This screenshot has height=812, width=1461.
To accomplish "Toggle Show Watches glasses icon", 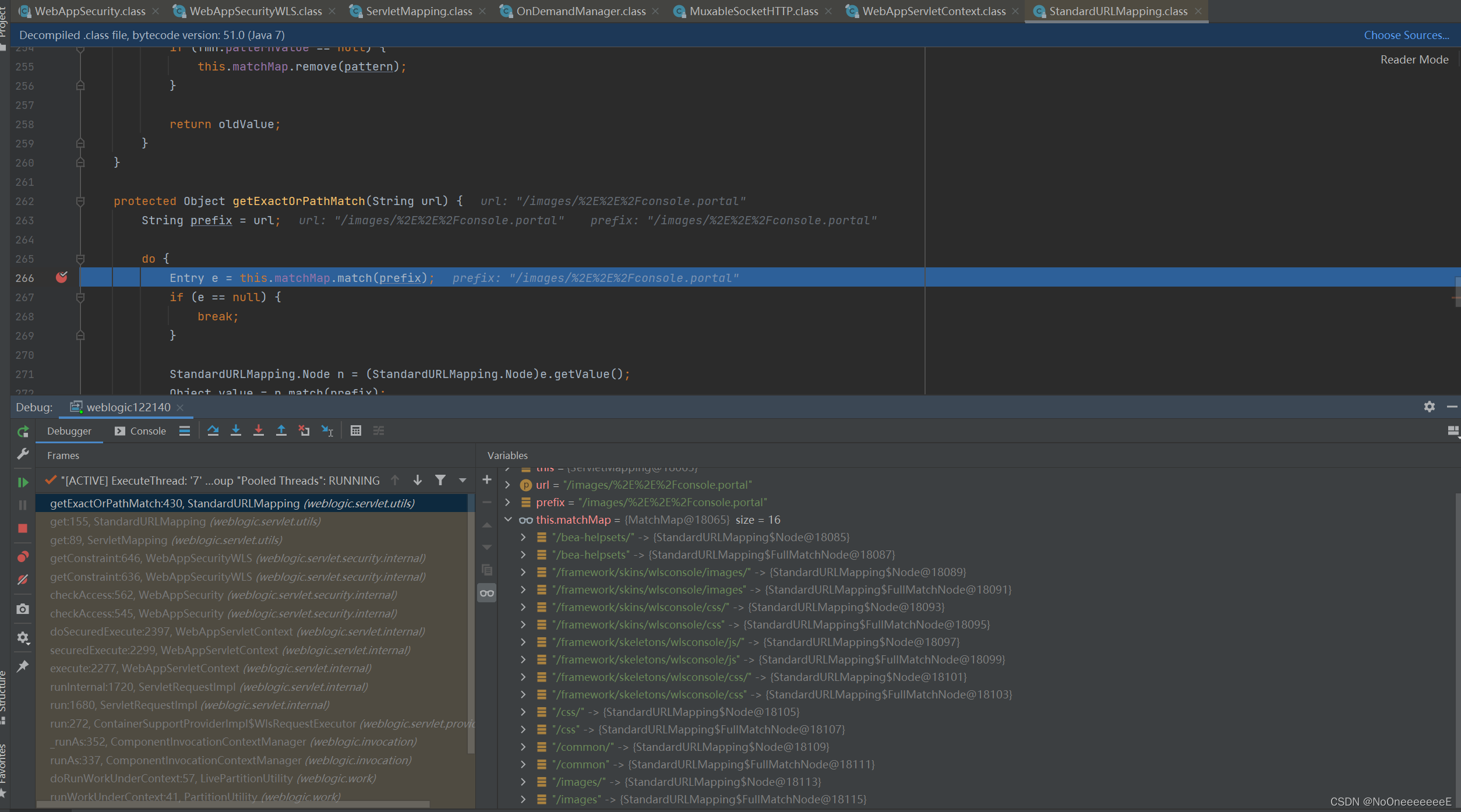I will tap(487, 593).
